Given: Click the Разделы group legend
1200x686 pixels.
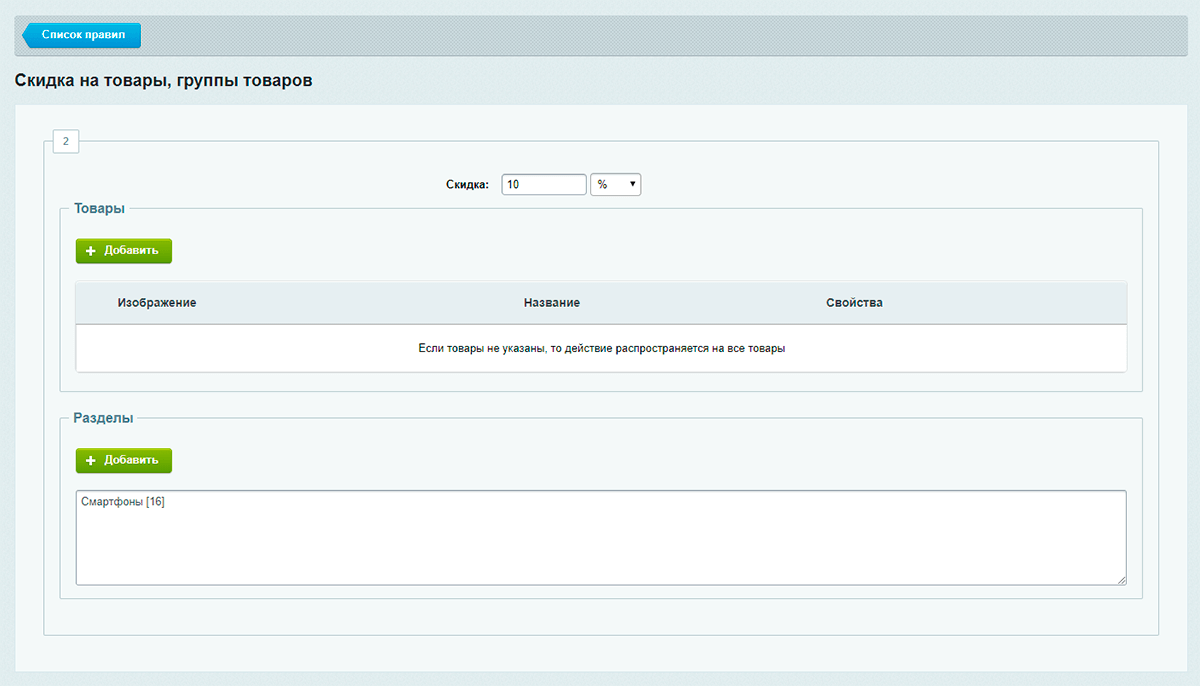Looking at the screenshot, I should point(103,418).
